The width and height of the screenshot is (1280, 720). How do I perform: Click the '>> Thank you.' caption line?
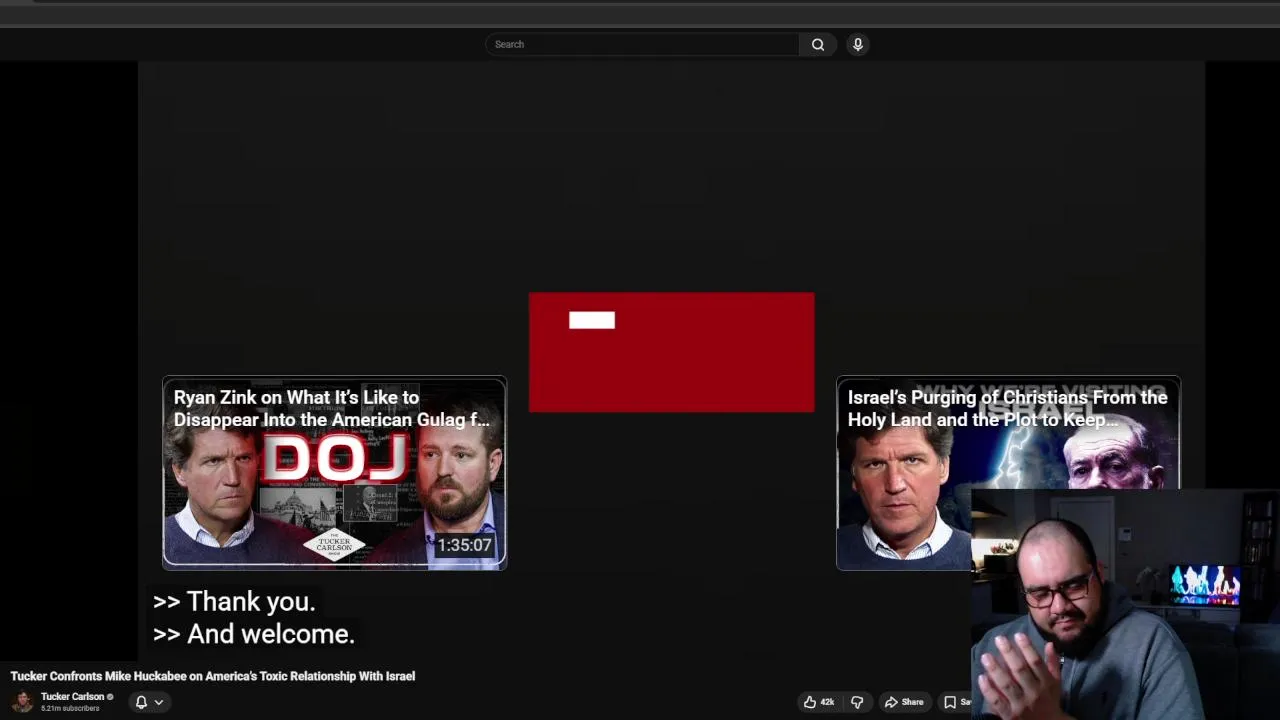pos(234,602)
